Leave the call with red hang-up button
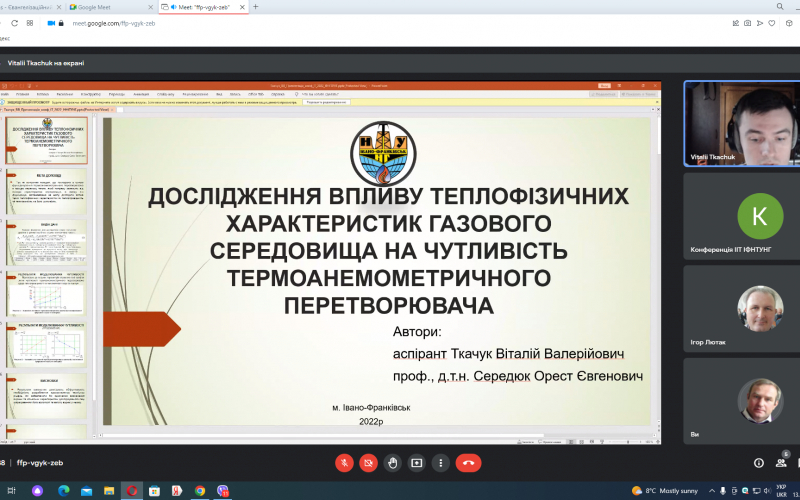Screen dimensions: 800x500 click(x=468, y=463)
